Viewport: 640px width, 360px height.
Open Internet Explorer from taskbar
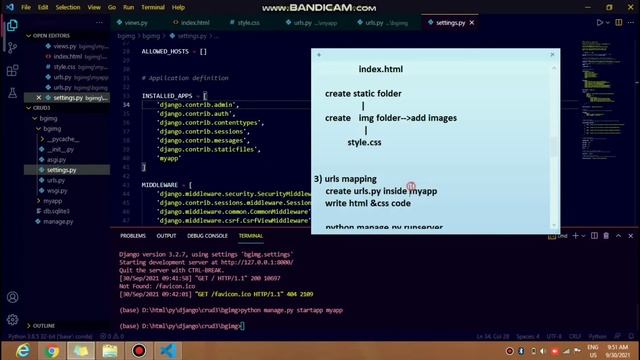click(x=23, y=351)
